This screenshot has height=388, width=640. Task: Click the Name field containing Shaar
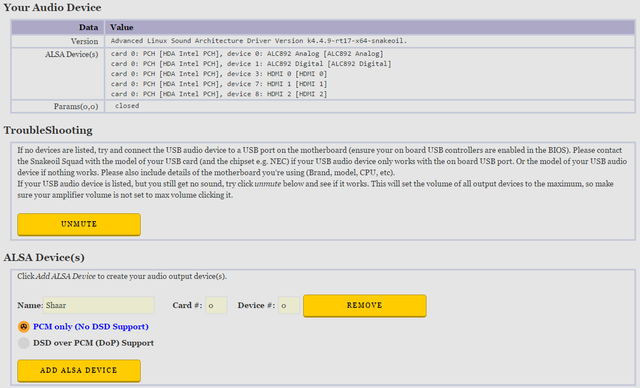point(99,305)
